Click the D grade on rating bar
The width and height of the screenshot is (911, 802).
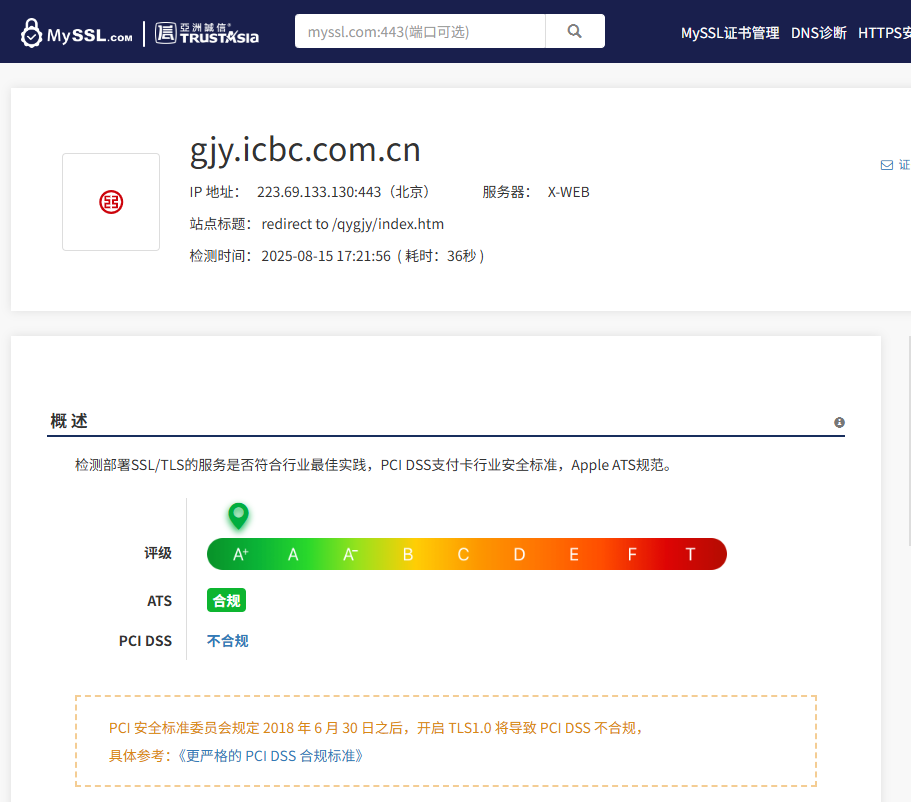[519, 554]
